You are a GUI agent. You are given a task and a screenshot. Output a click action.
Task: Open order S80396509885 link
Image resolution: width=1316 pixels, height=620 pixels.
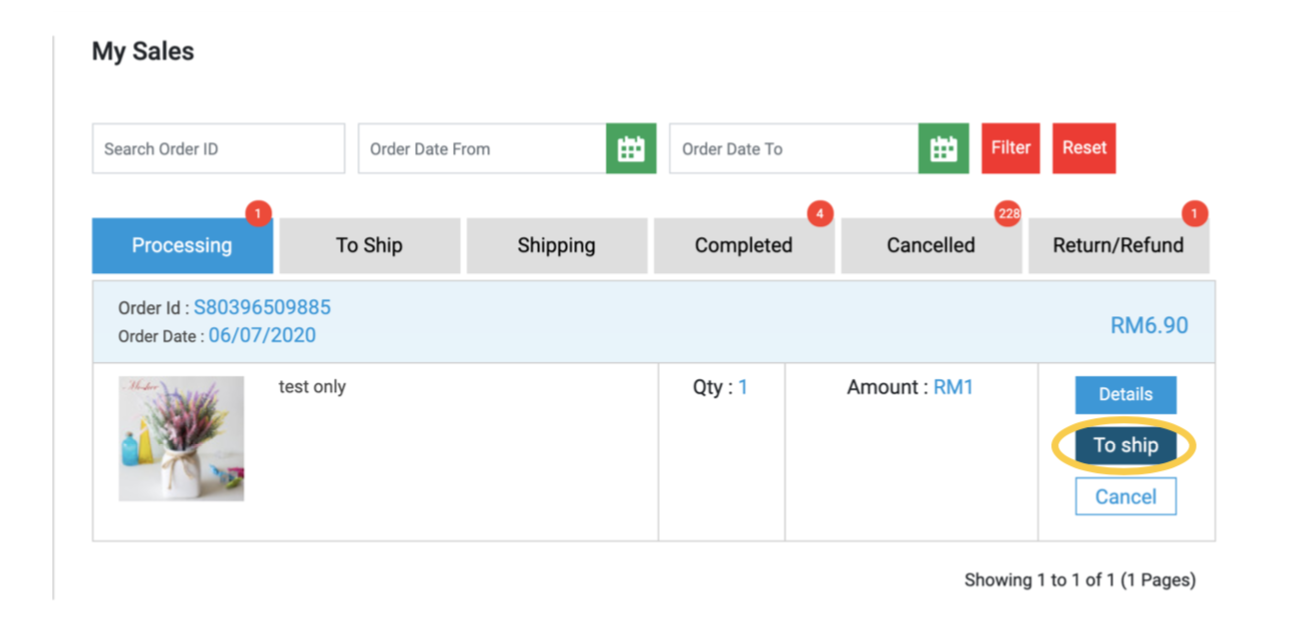pos(262,307)
